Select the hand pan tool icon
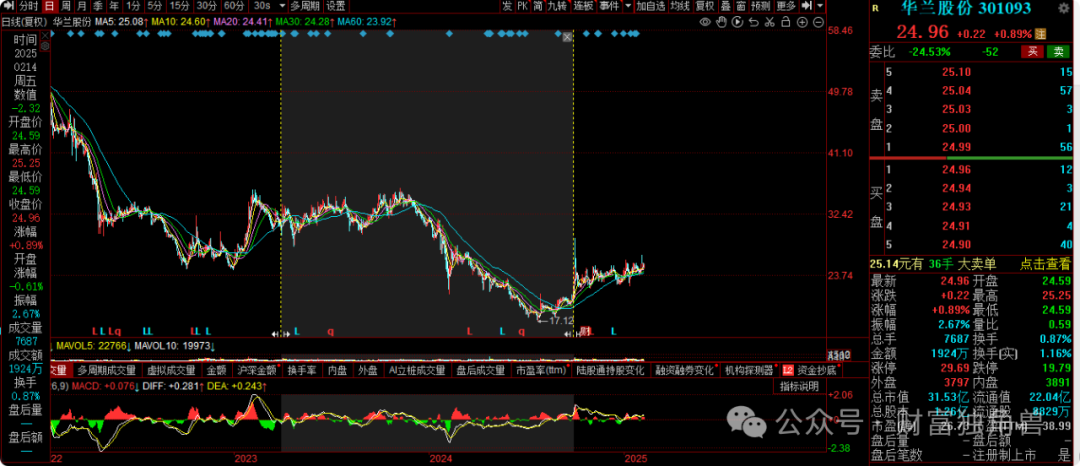This screenshot has height=466, width=1080. [x=722, y=20]
